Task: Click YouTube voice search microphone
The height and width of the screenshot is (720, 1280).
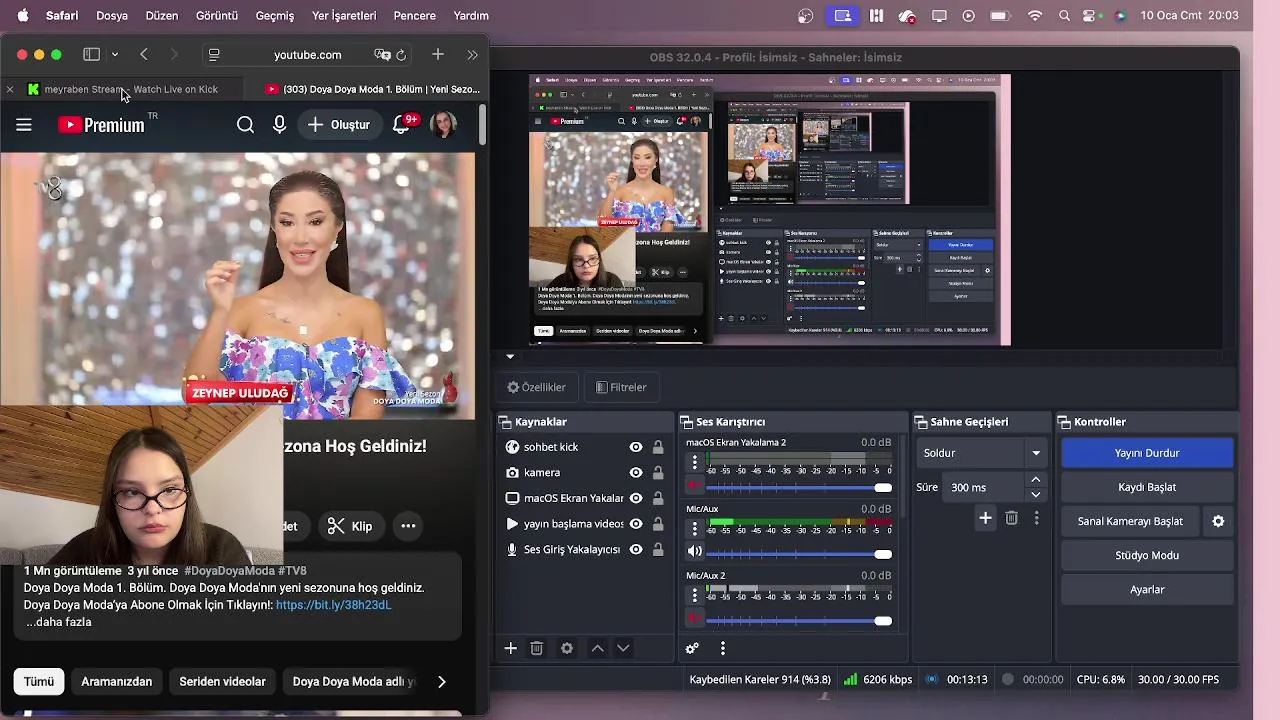Action: (x=279, y=125)
